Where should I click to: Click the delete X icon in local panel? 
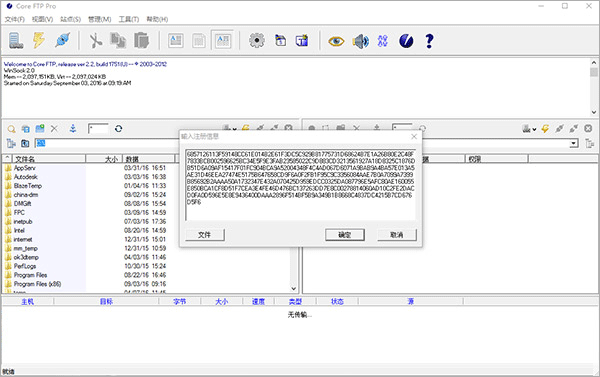pyautogui.click(x=54, y=129)
